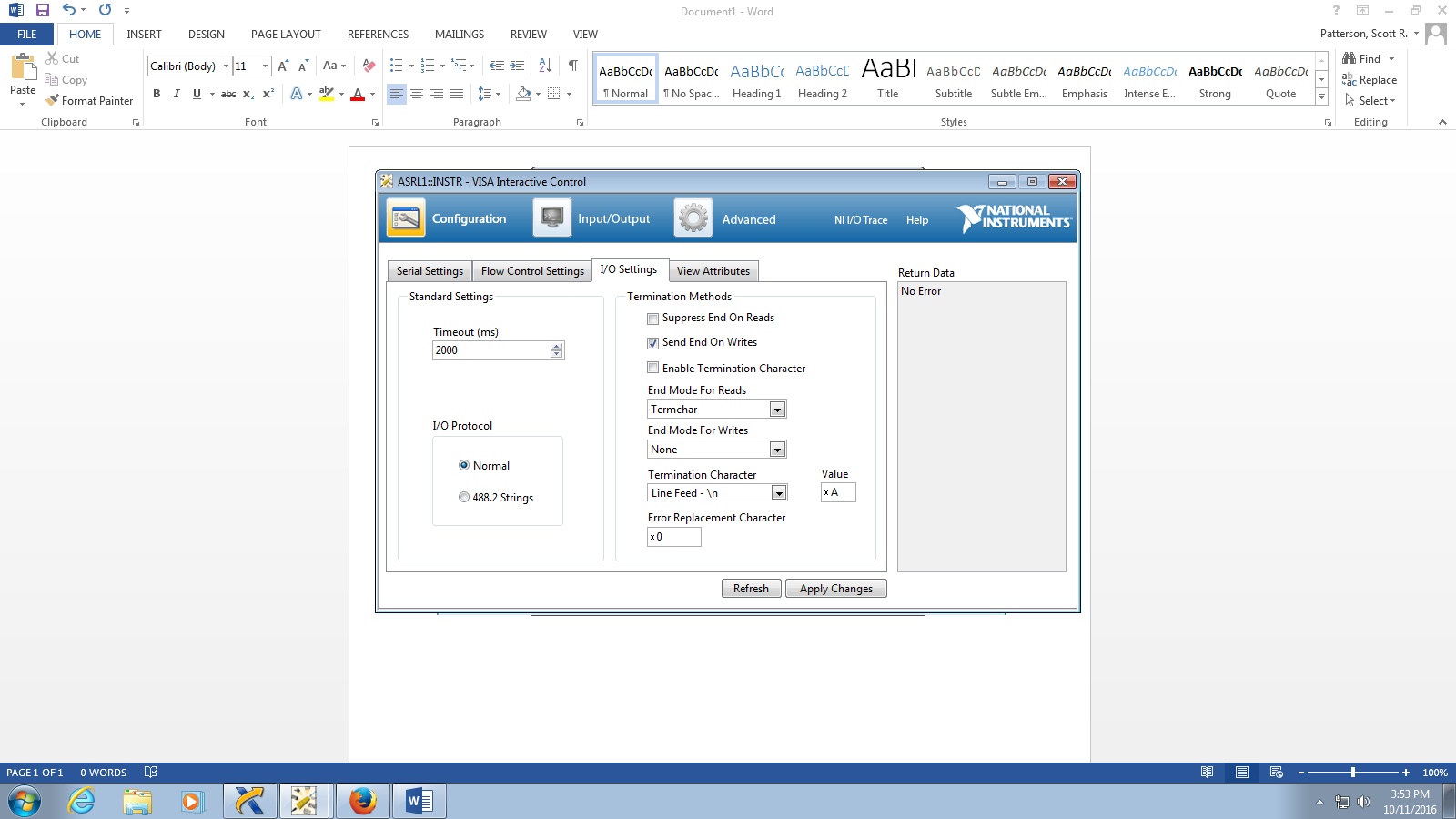Select Normal I/O protocol radio button
Viewport: 1456px width, 819px height.
pyautogui.click(x=464, y=465)
